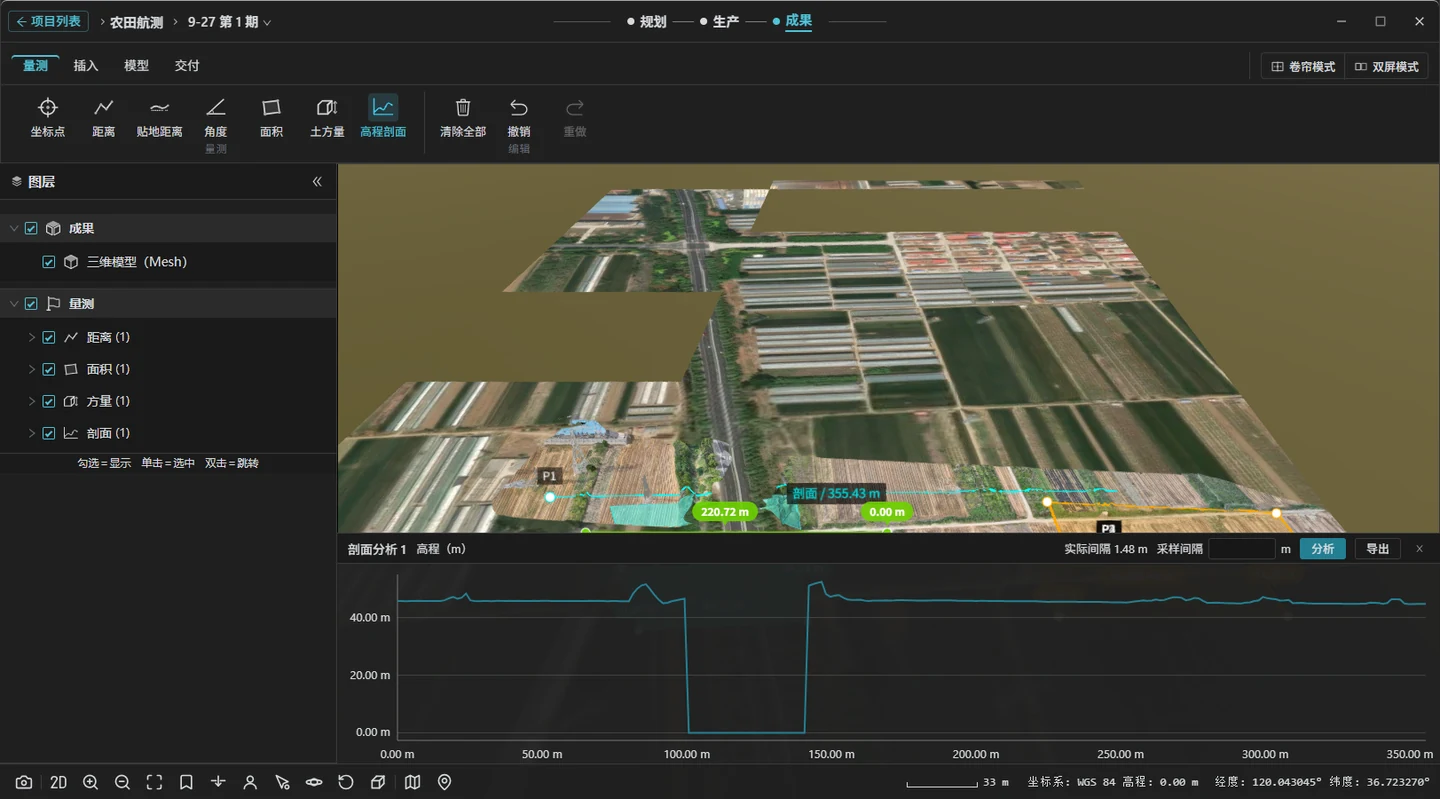The image size is (1440, 799).
Task: Click the location pin icon in bottom toolbar
Action: pos(445,782)
